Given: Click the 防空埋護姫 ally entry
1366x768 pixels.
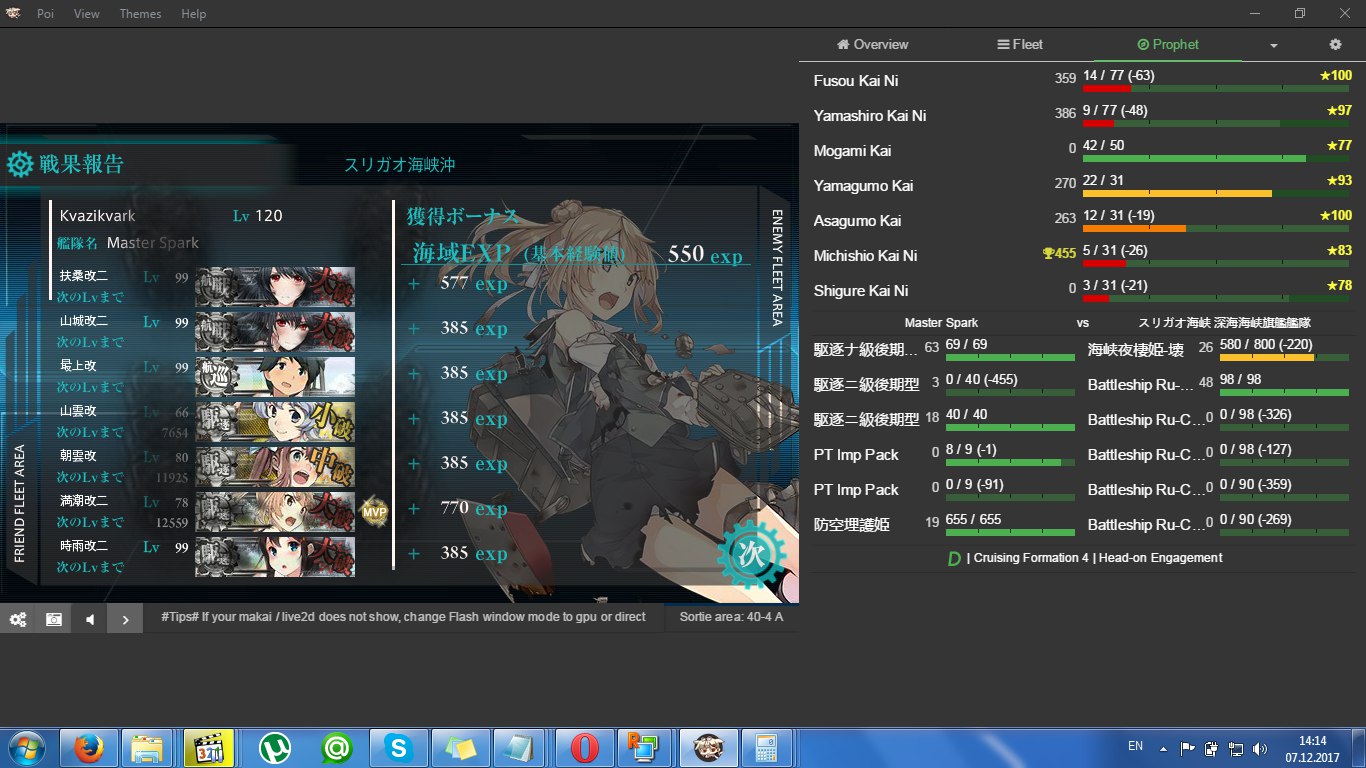Looking at the screenshot, I should tap(851, 525).
